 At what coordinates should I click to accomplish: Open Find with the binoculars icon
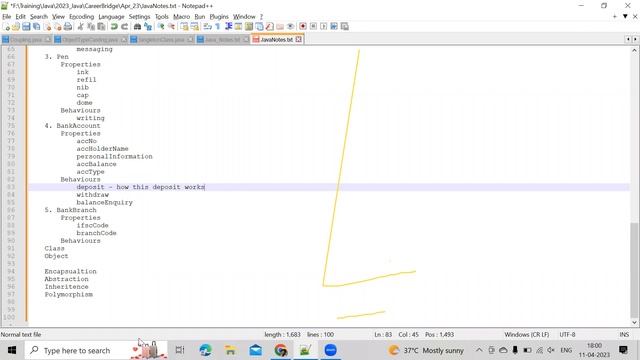(x=137, y=27)
